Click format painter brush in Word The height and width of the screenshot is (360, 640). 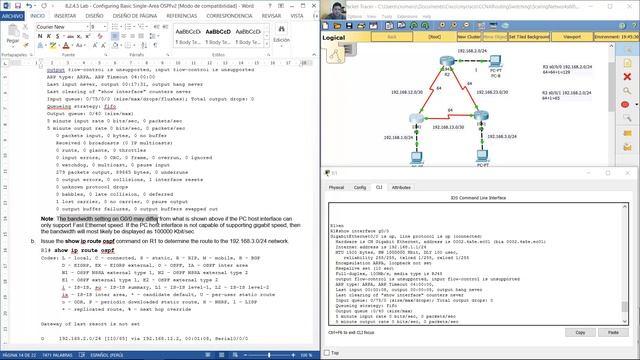click(26, 45)
